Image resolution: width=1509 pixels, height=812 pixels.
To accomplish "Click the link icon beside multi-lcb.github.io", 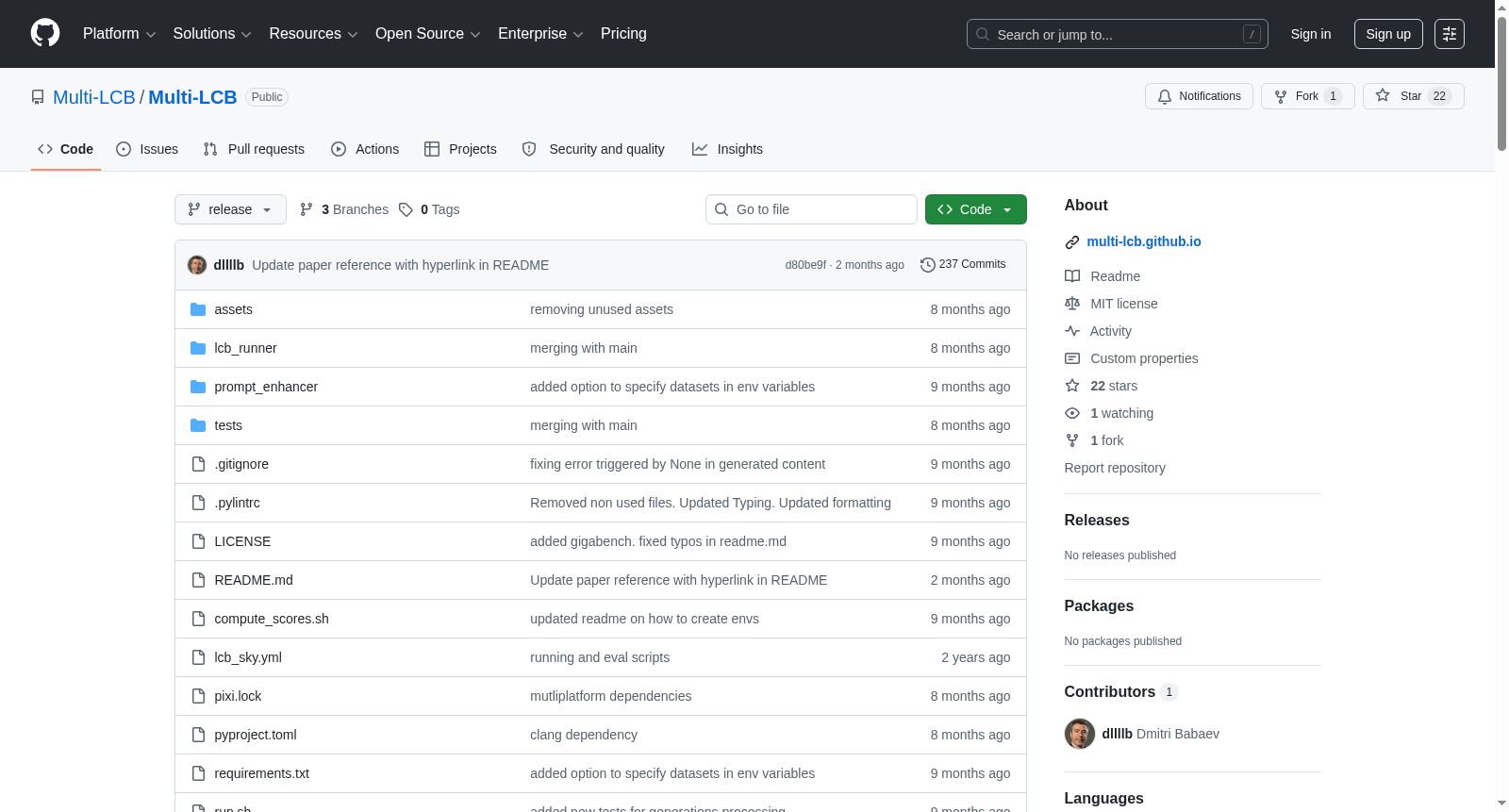I will pyautogui.click(x=1072, y=242).
